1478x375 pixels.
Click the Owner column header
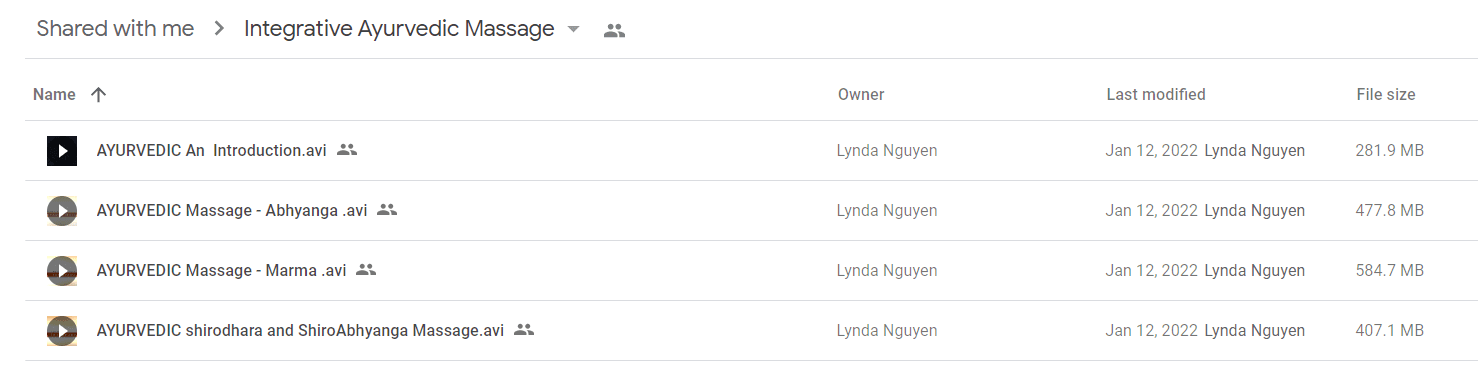click(861, 95)
